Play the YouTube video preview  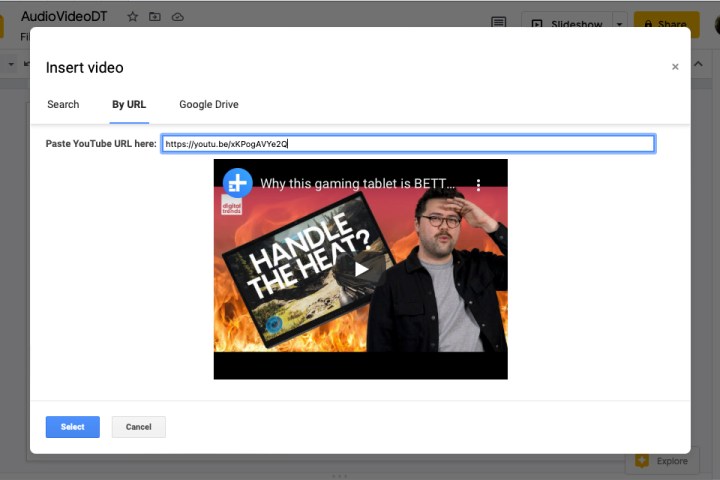click(361, 268)
